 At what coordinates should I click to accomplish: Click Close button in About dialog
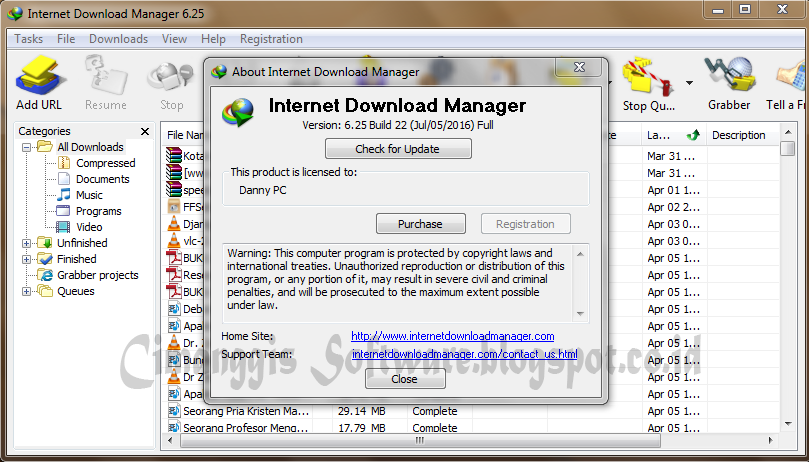[404, 379]
